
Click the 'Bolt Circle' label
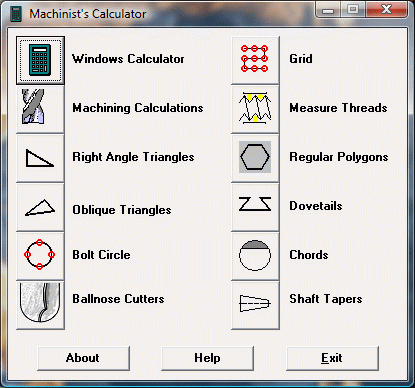pos(101,255)
